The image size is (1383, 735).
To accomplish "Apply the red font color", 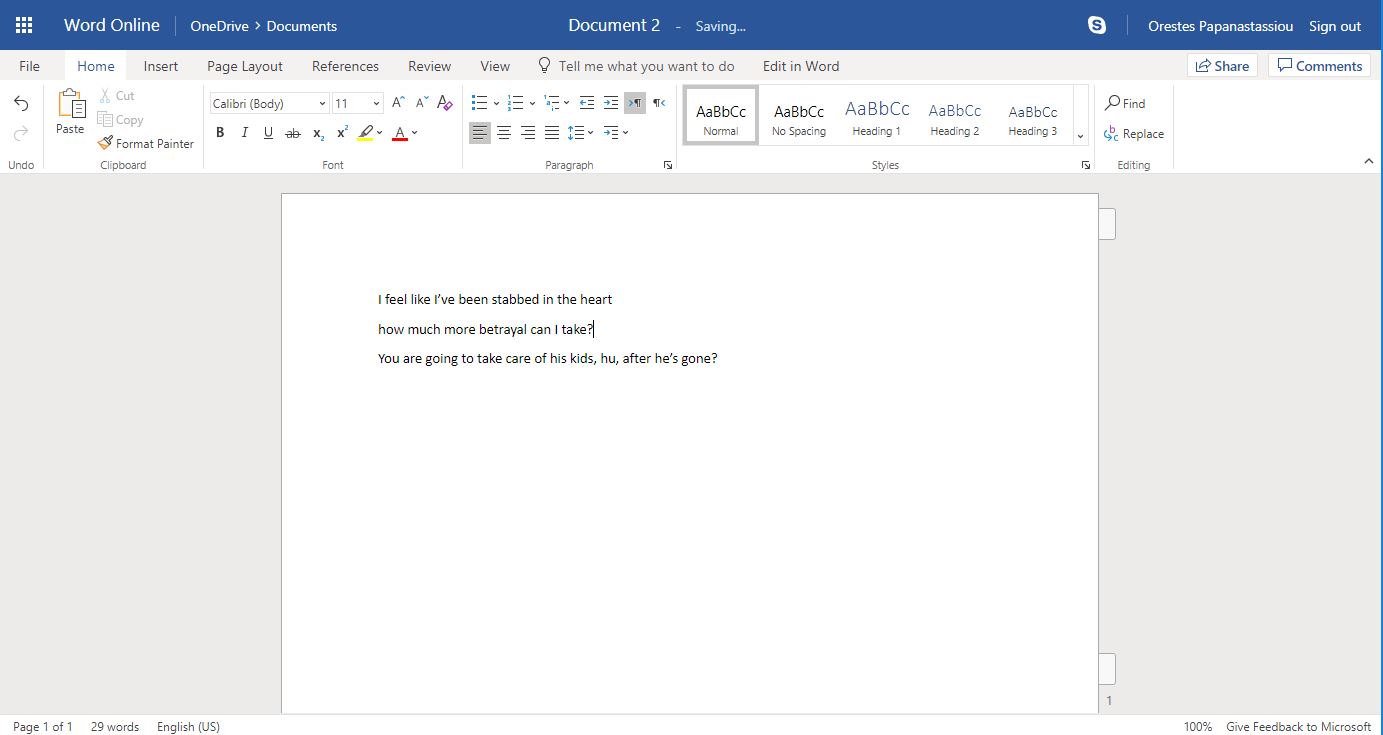I will 400,133.
